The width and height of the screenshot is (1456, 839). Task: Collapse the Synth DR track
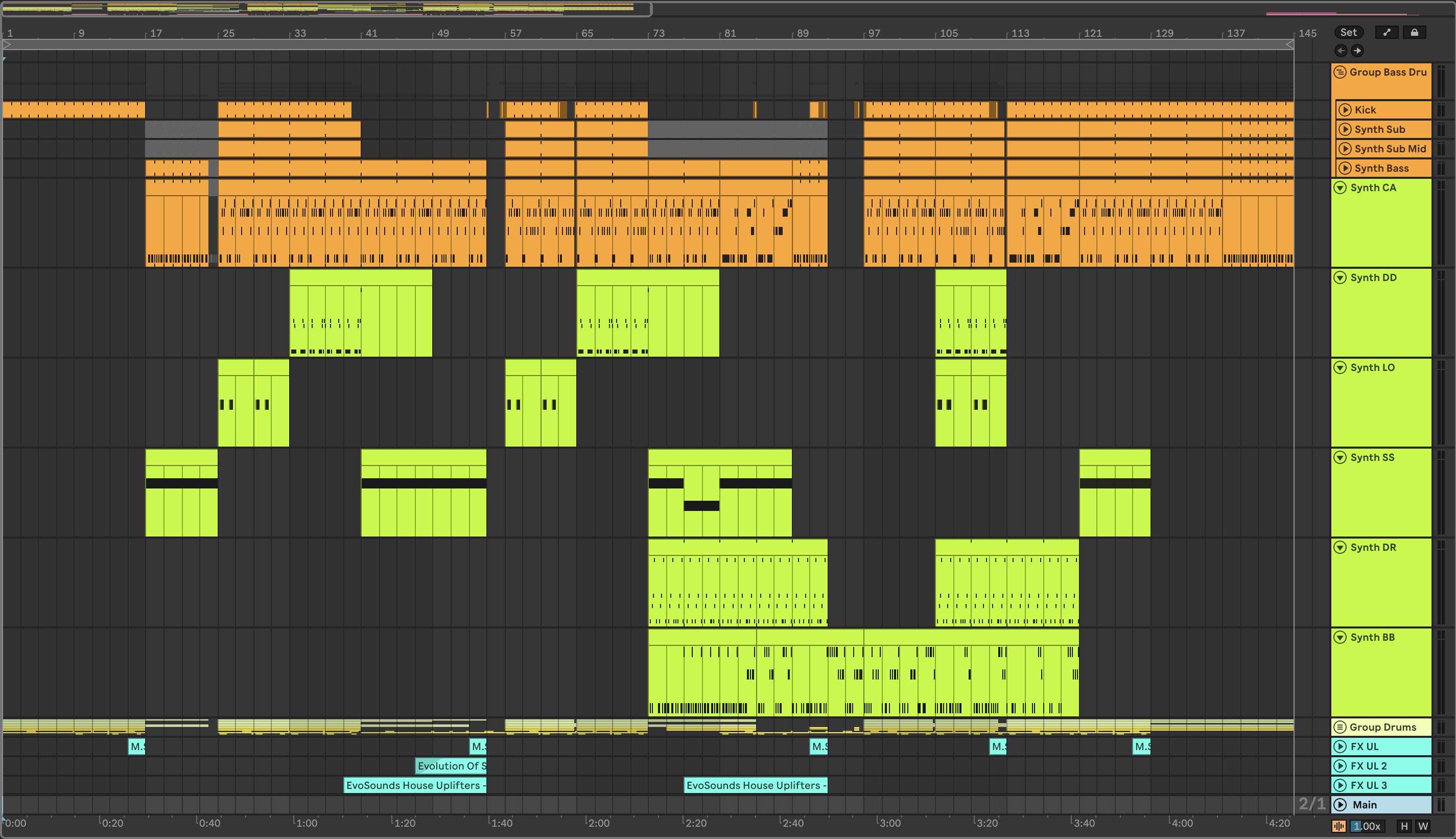coord(1340,547)
